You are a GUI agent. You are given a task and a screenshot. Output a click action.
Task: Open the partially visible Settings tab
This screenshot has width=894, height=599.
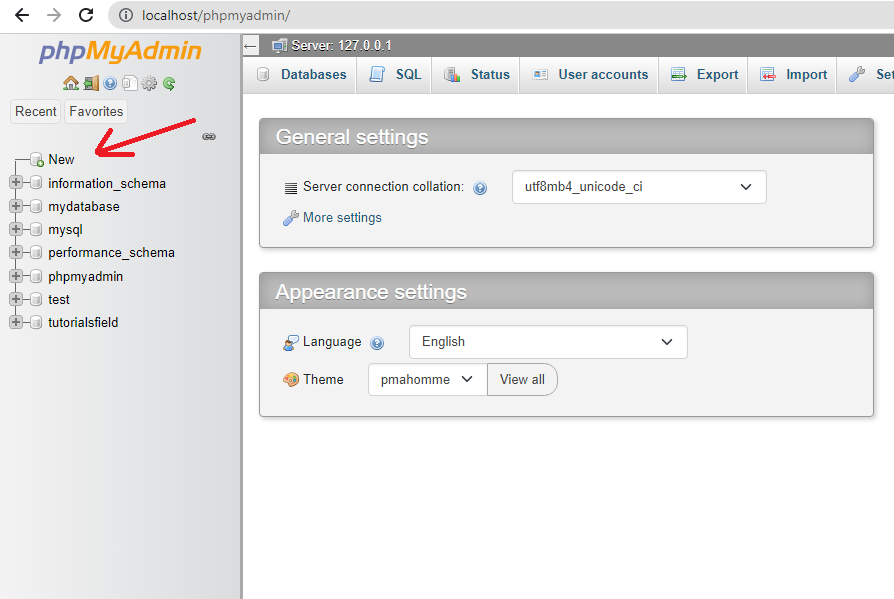pyautogui.click(x=867, y=75)
